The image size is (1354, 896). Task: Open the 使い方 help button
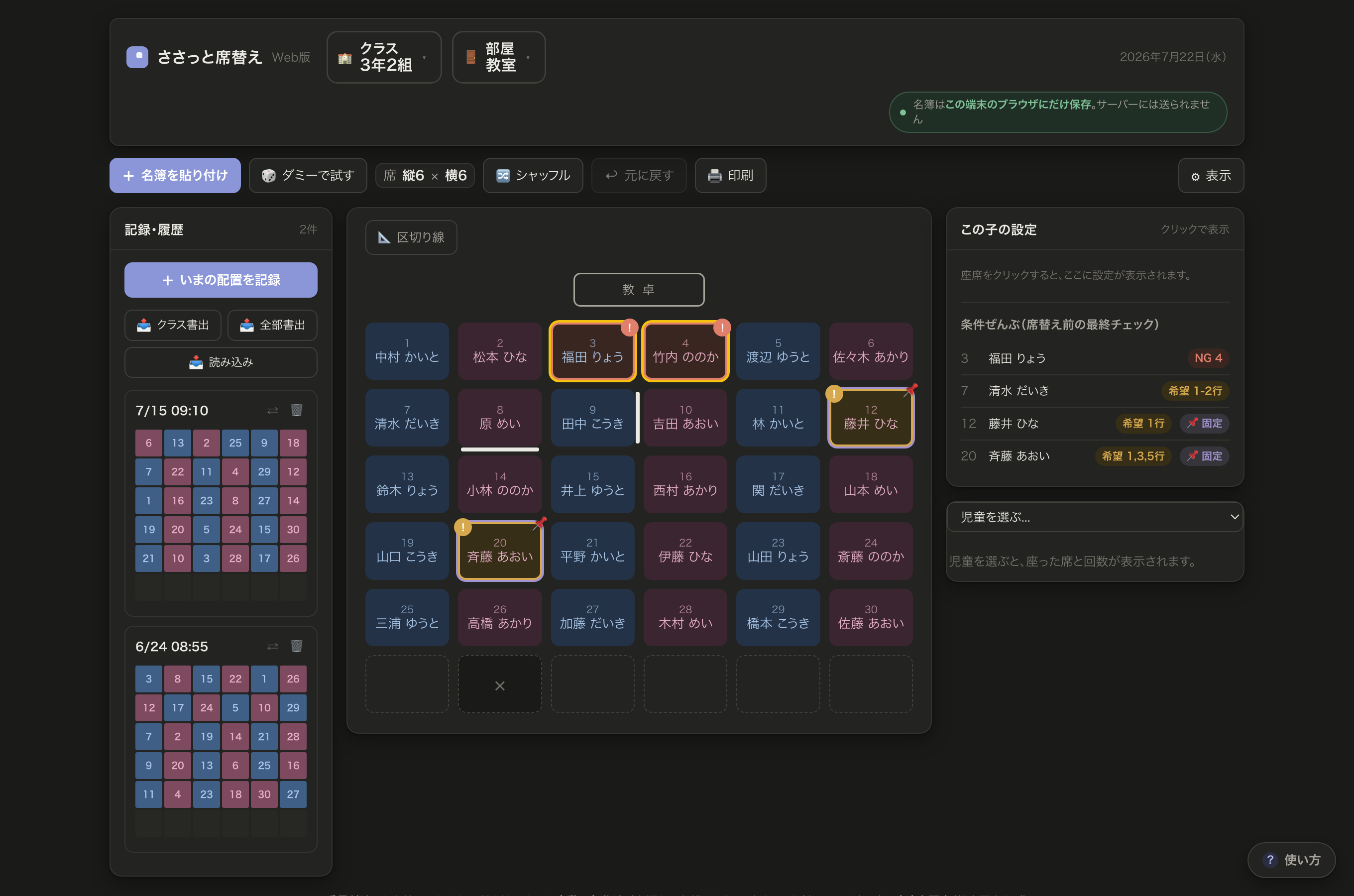tap(1291, 860)
